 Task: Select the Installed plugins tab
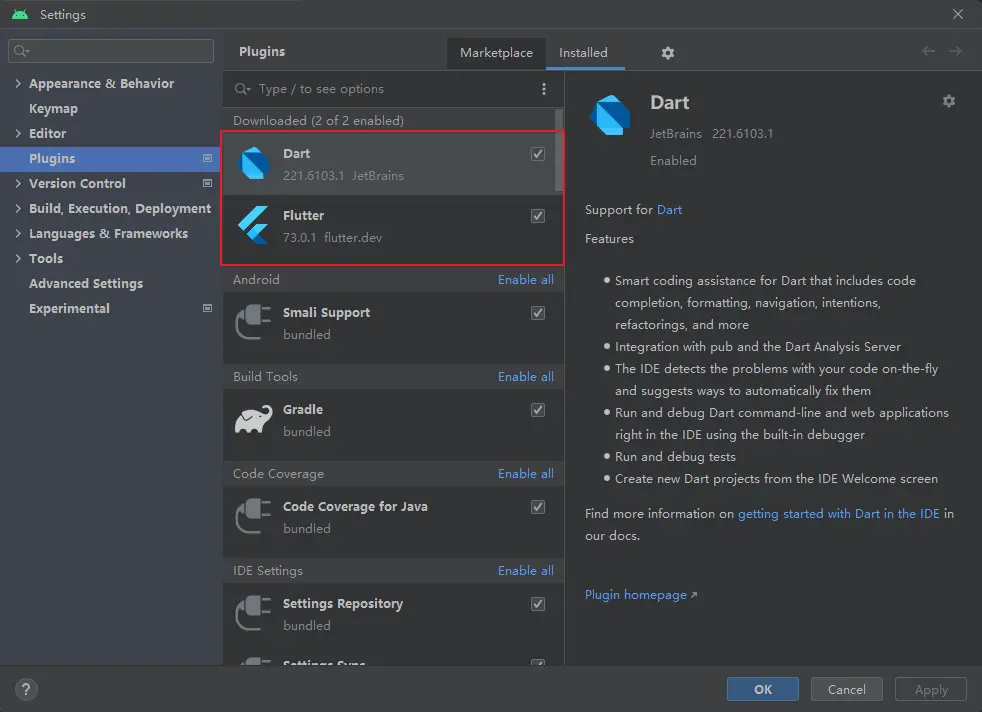[x=583, y=53]
